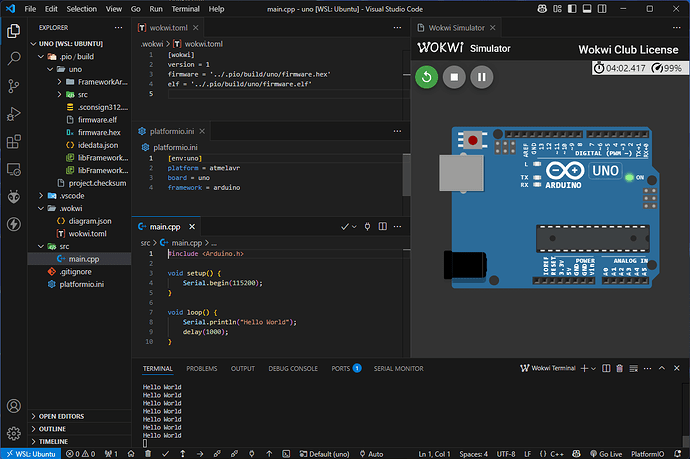Open the Customize Layout button
The image size is (690, 459).
[x=558, y=9]
